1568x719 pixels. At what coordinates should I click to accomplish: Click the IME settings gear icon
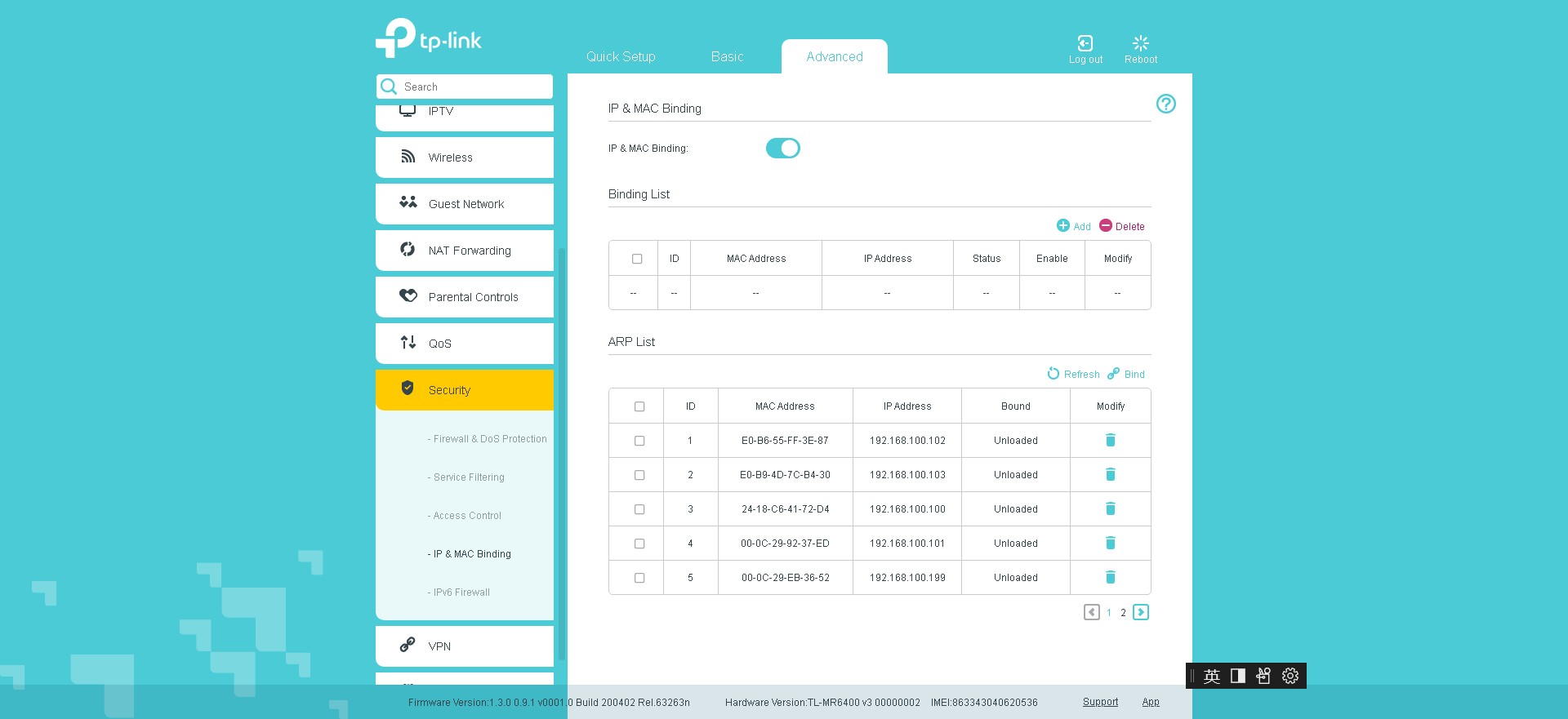[1290, 676]
